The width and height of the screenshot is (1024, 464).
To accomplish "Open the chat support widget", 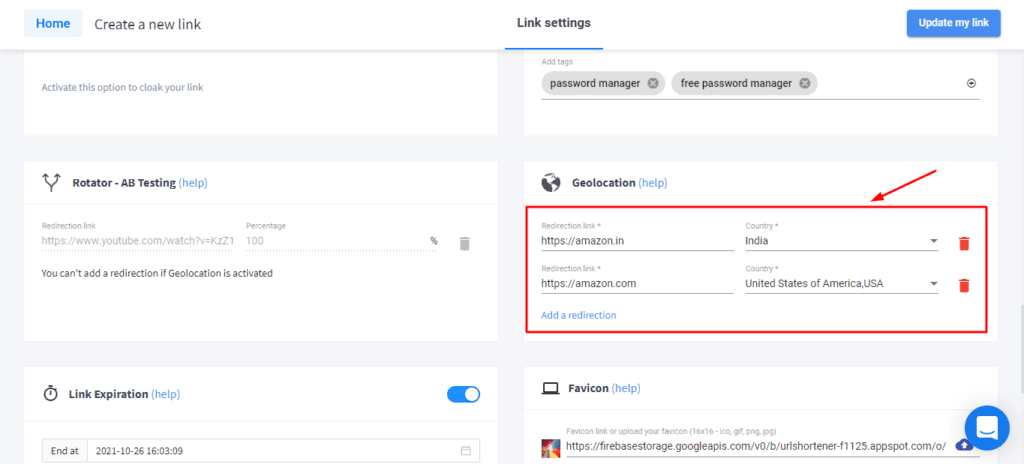I will click(986, 429).
